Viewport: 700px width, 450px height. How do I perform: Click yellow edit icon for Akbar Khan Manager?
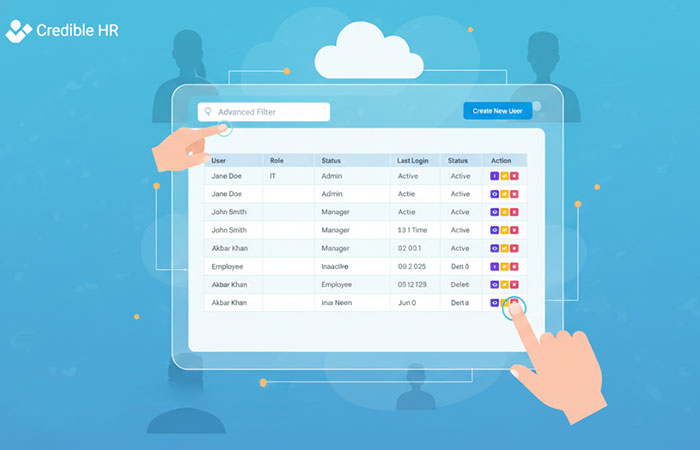pyautogui.click(x=505, y=248)
